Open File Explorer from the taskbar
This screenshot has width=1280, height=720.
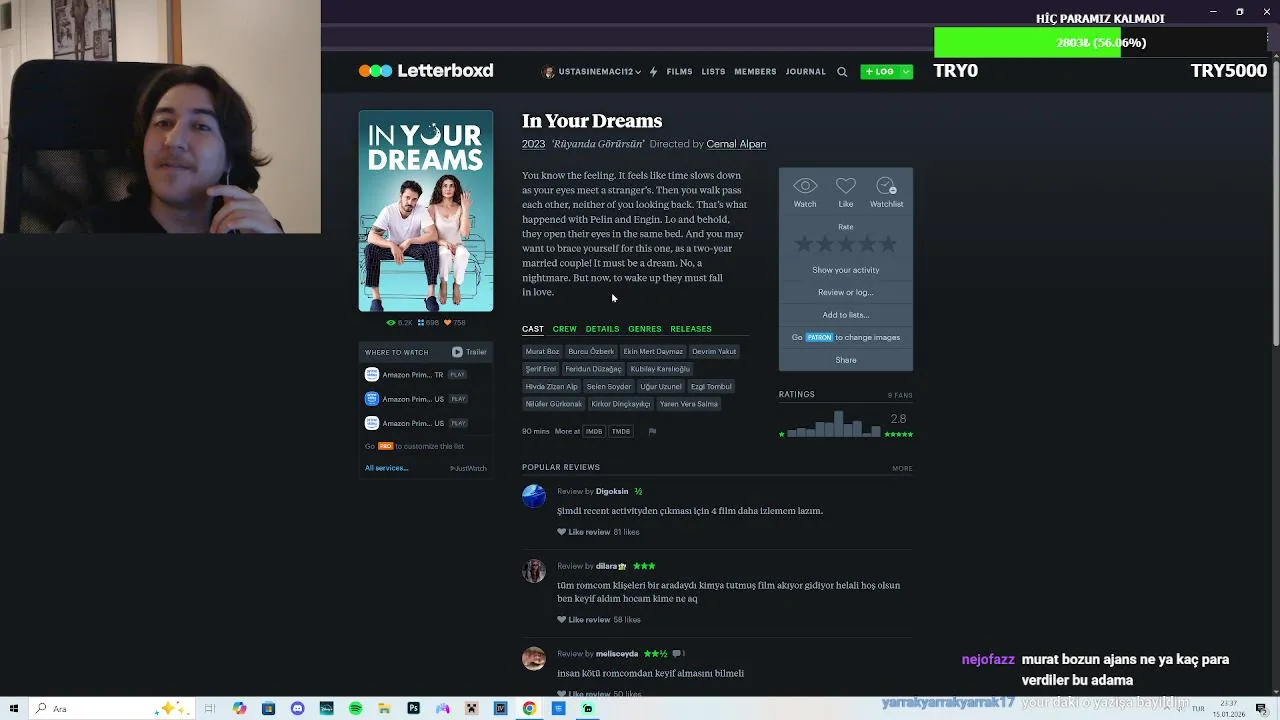click(x=384, y=708)
